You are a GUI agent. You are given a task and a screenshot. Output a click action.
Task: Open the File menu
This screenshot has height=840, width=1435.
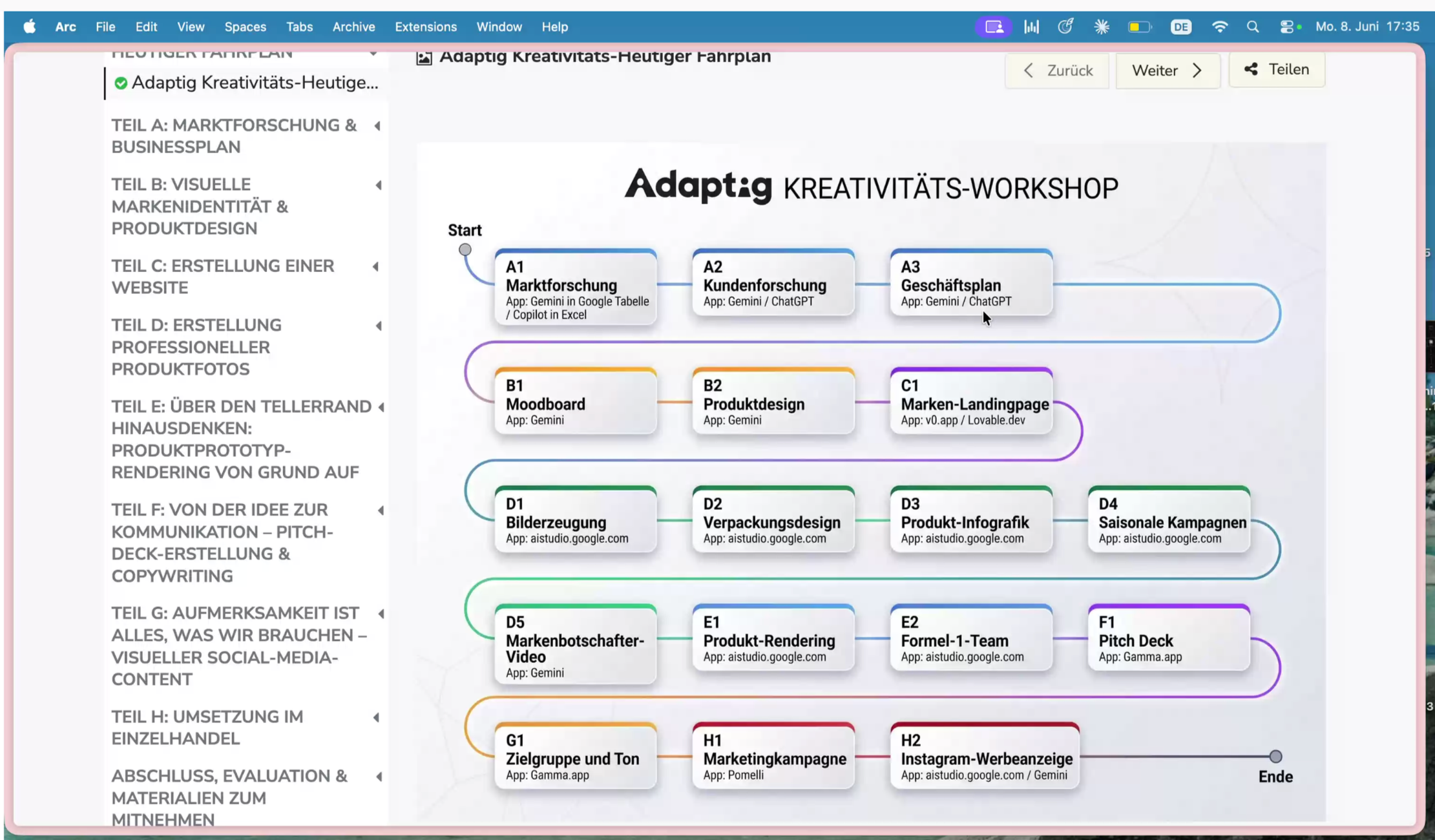click(105, 26)
